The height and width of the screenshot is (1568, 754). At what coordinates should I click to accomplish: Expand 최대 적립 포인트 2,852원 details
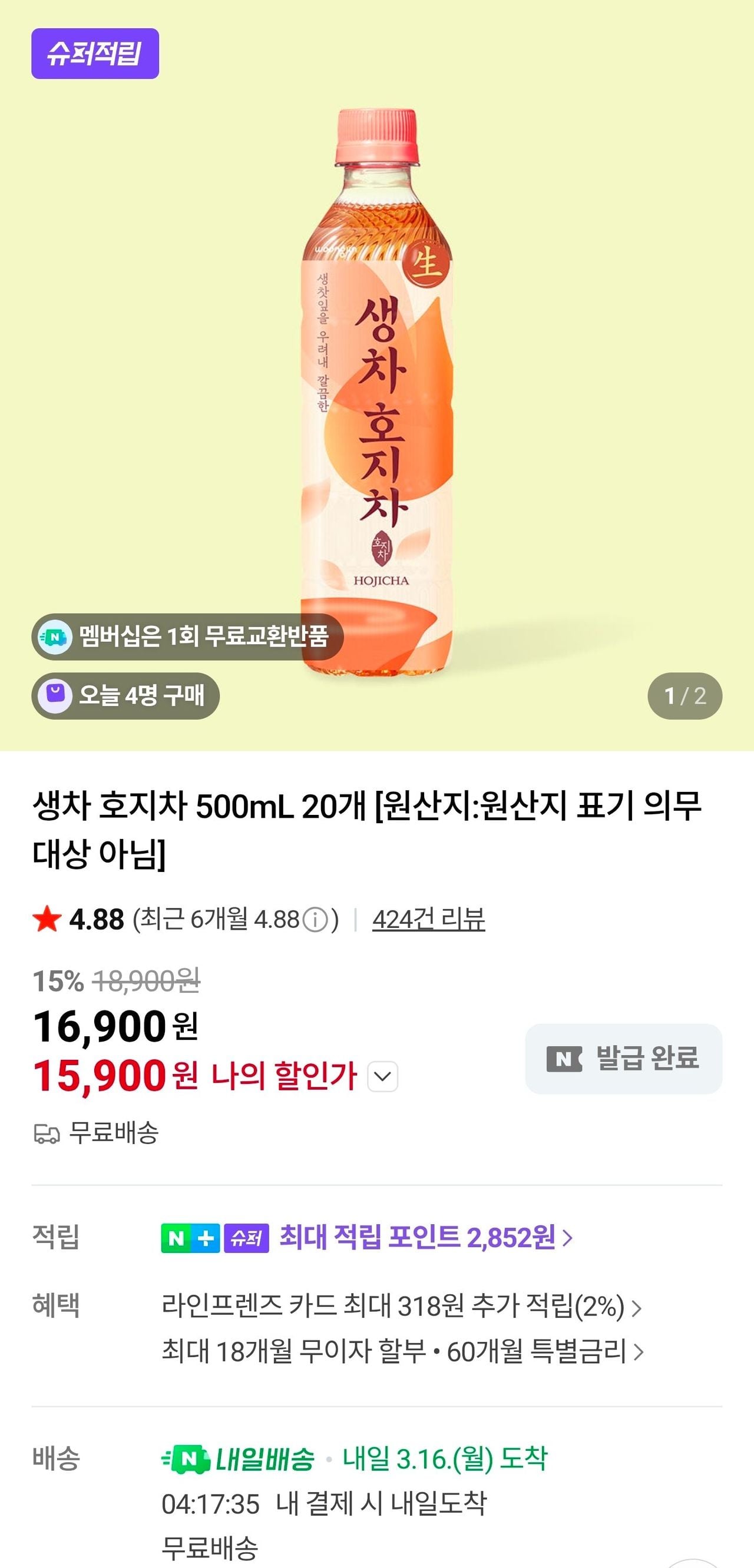tap(426, 1238)
